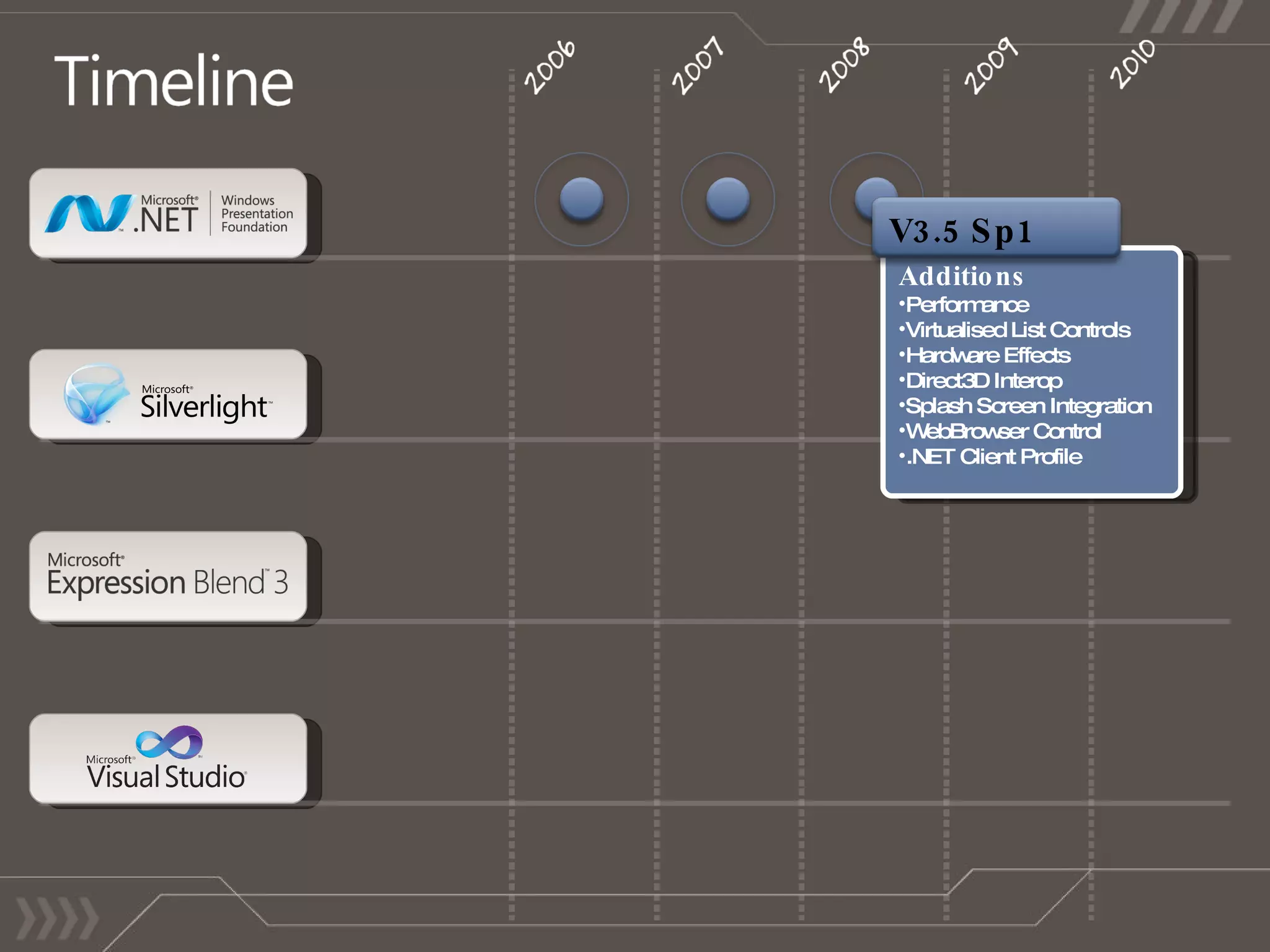Screen dimensions: 1270x952
Task: Click the 2008 year label
Action: [845, 66]
